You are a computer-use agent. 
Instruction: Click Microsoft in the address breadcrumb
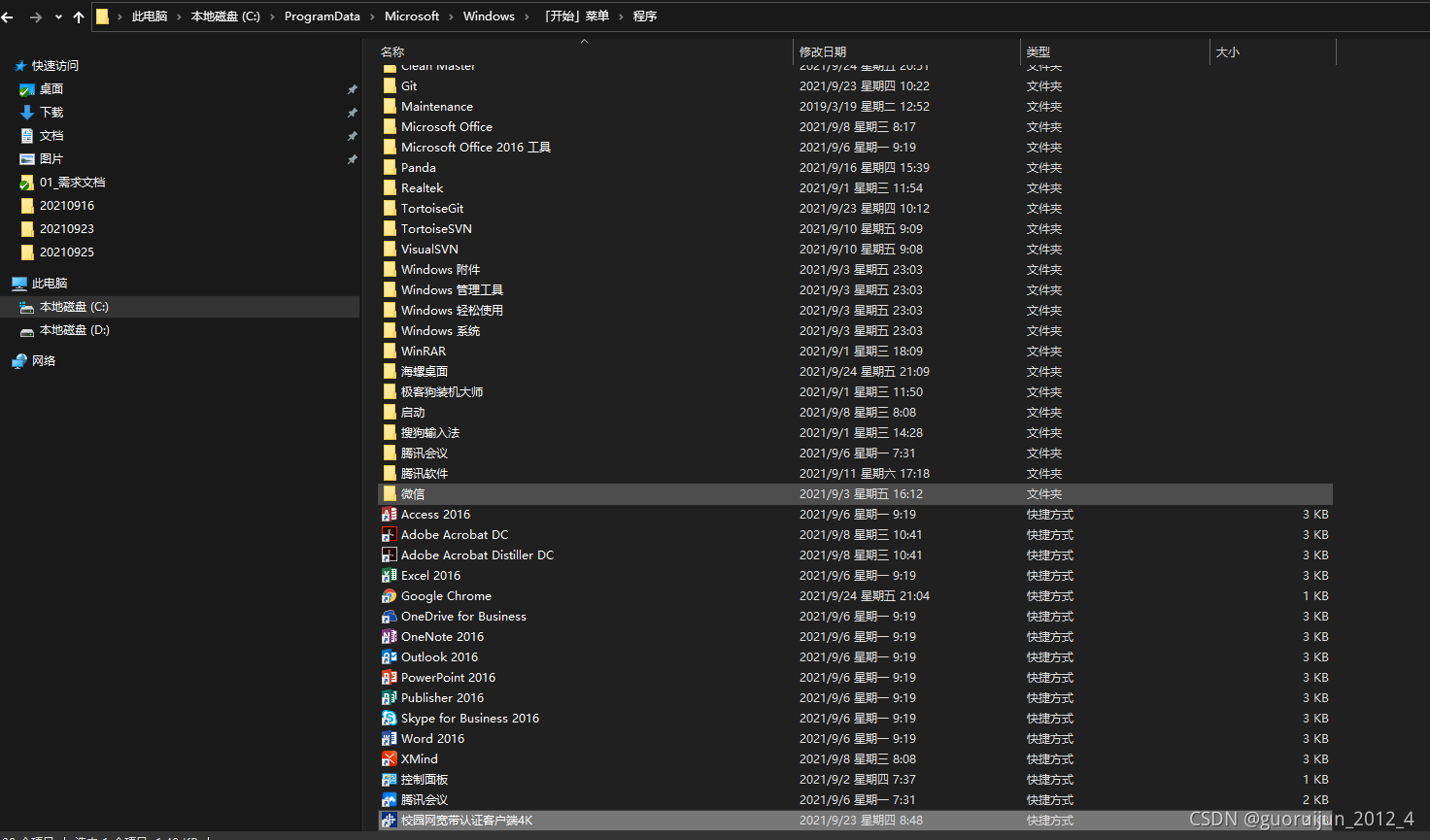412,17
